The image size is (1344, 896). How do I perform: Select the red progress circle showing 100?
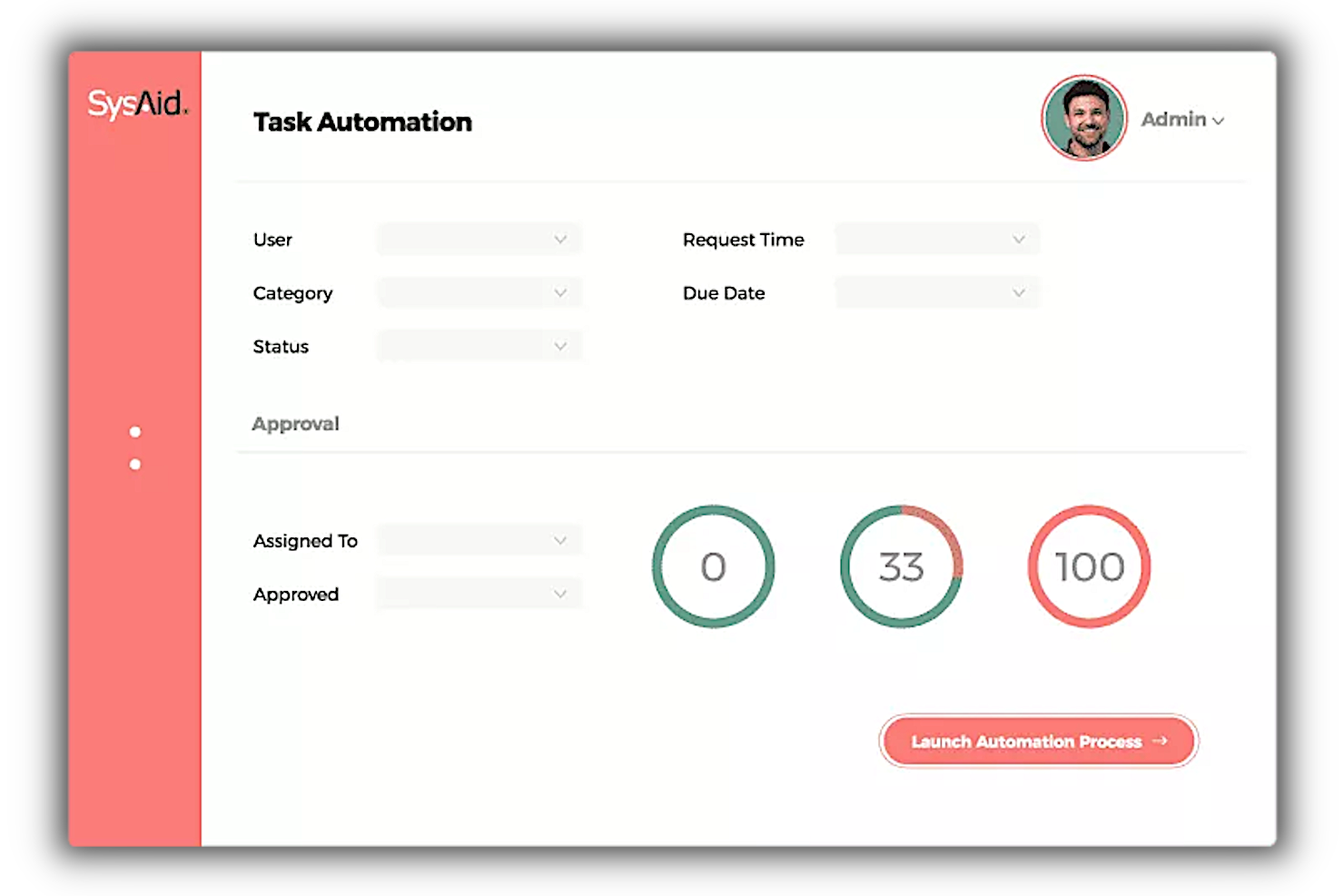pyautogui.click(x=1088, y=566)
